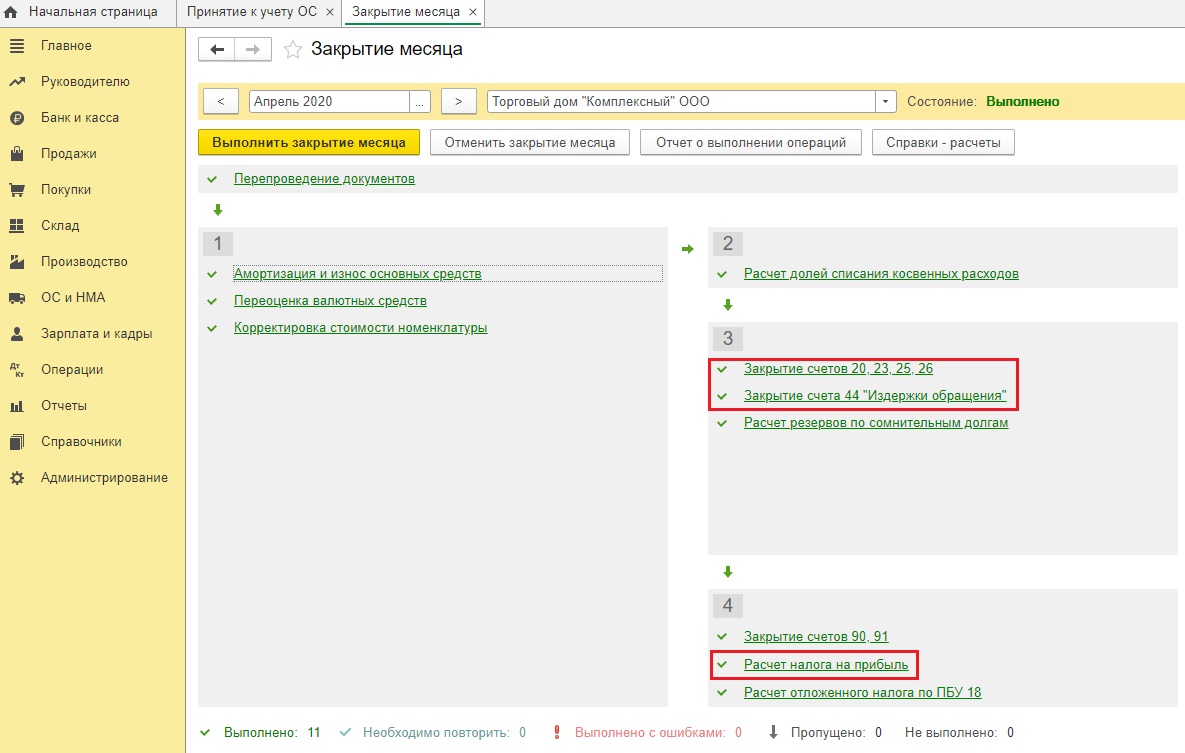
Task: Open Расчет долей списания косвенных расходов
Action: (x=881, y=274)
